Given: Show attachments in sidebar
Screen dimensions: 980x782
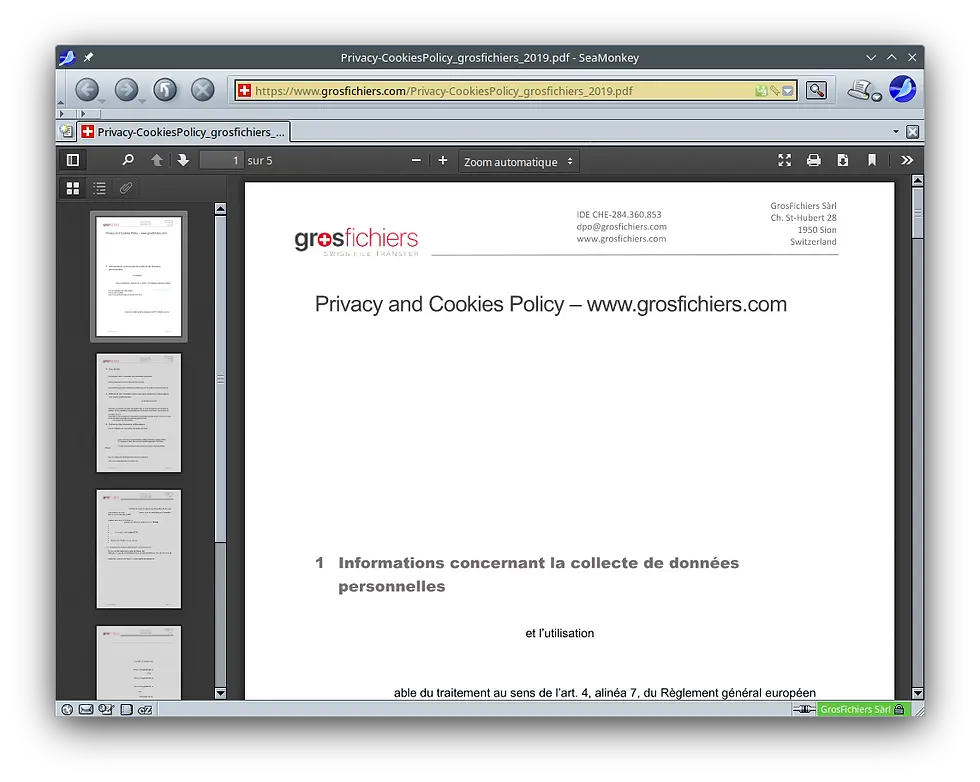Looking at the screenshot, I should pyautogui.click(x=126, y=188).
